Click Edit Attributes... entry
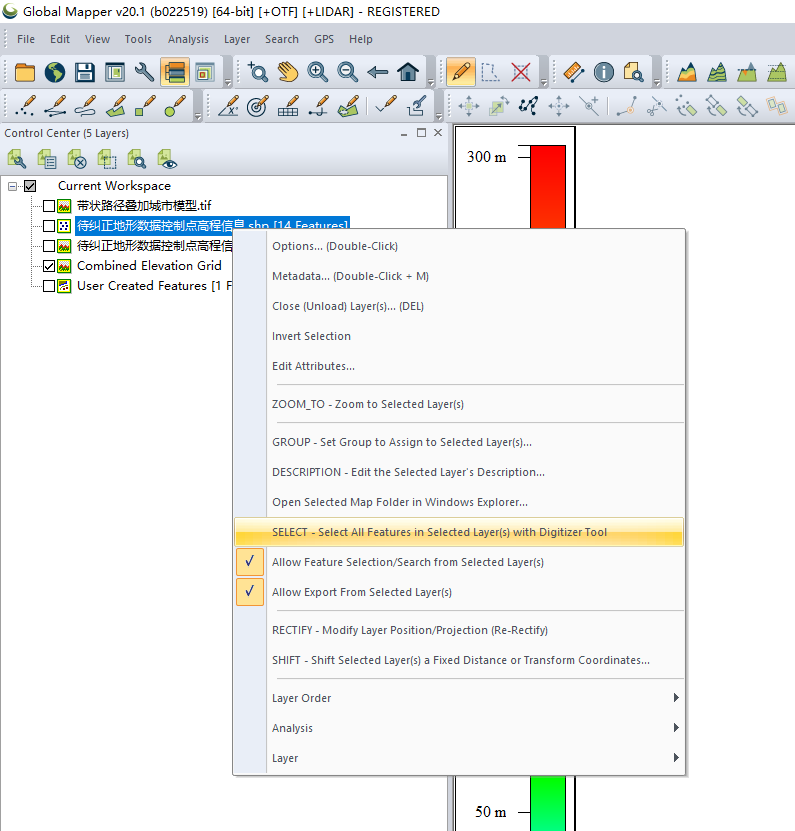Image resolution: width=795 pixels, height=831 pixels. pyautogui.click(x=459, y=366)
